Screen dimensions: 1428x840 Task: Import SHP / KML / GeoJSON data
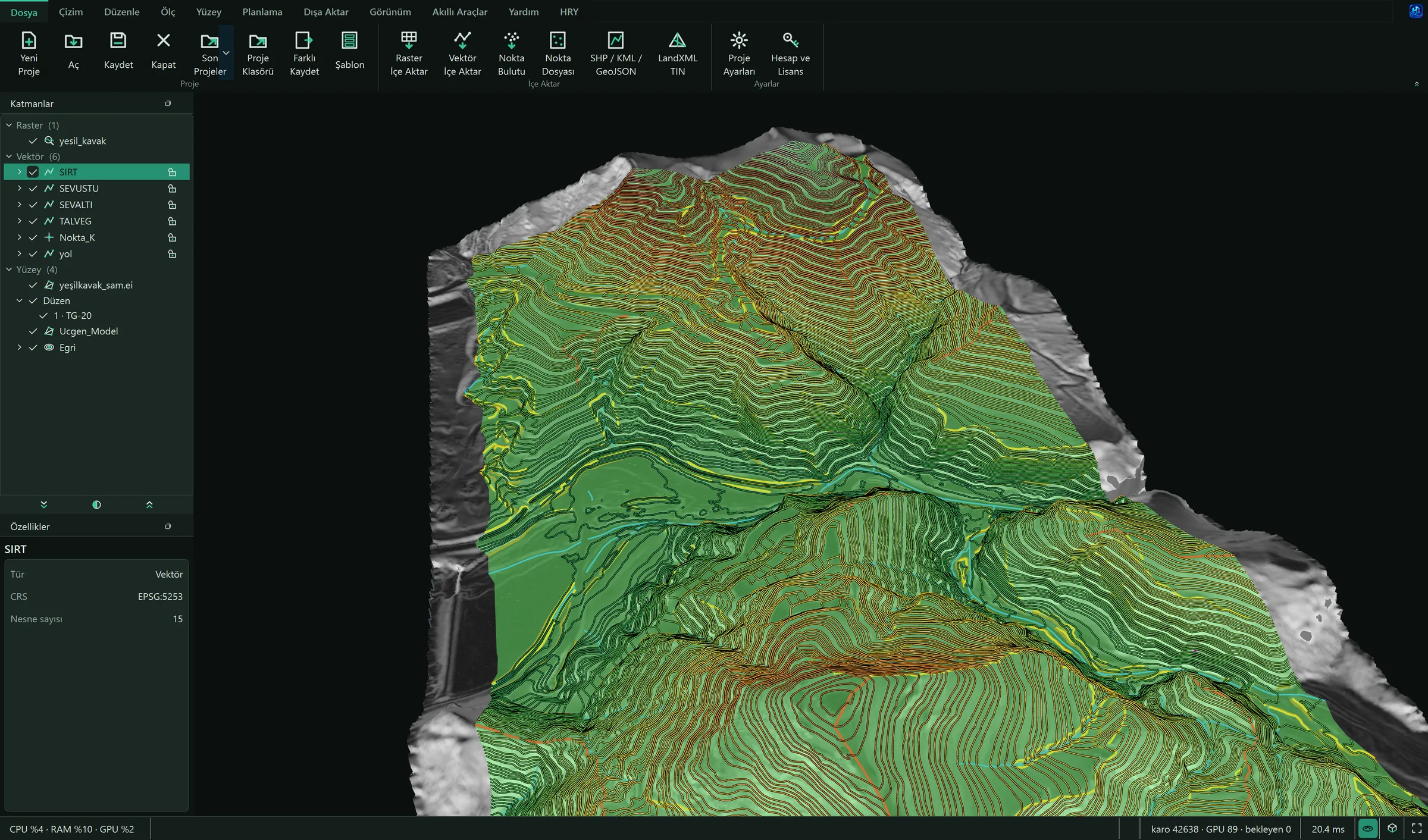click(x=616, y=54)
